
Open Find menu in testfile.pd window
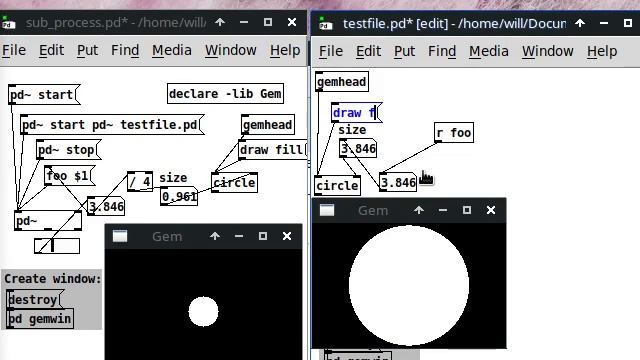pyautogui.click(x=442, y=51)
